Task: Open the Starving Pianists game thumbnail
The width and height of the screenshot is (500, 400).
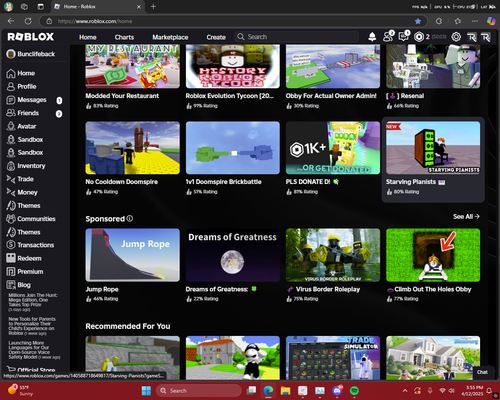Action: tap(433, 148)
